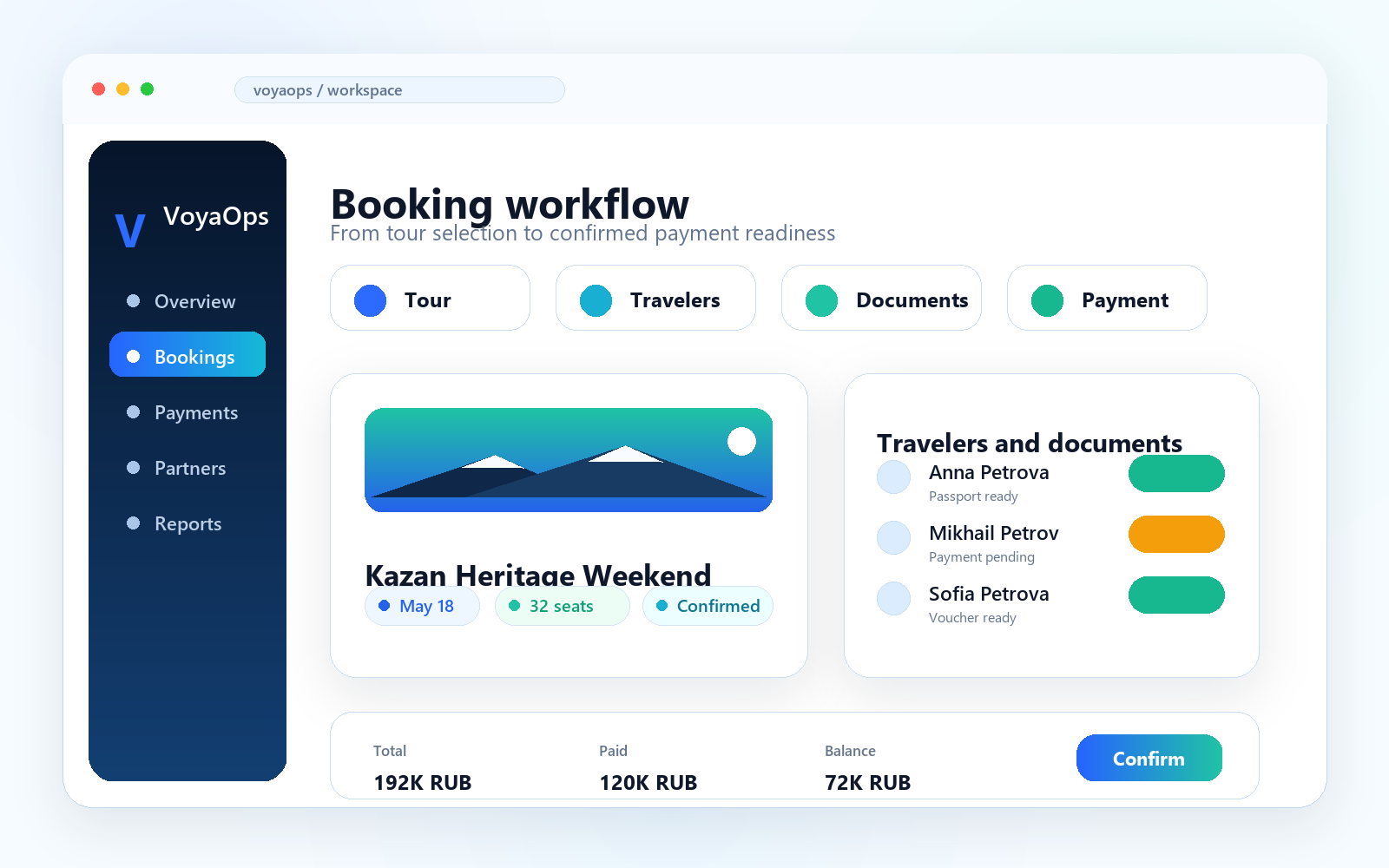The width and height of the screenshot is (1389, 868).
Task: Click the Travelers step circle icon
Action: [x=596, y=300]
